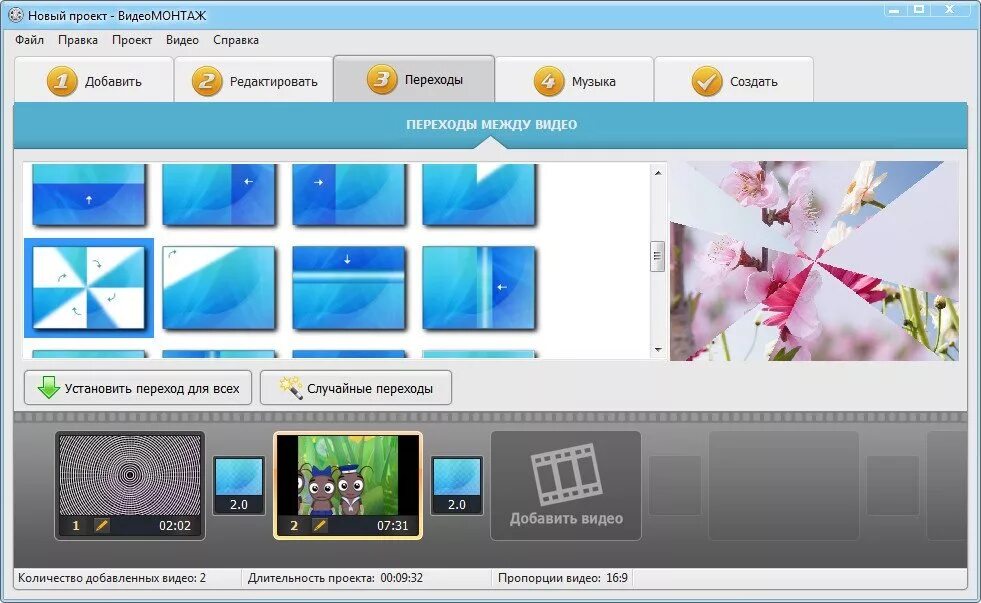The image size is (981, 603).
Task: Edit clip 1 via pencil icon
Action: click(101, 525)
